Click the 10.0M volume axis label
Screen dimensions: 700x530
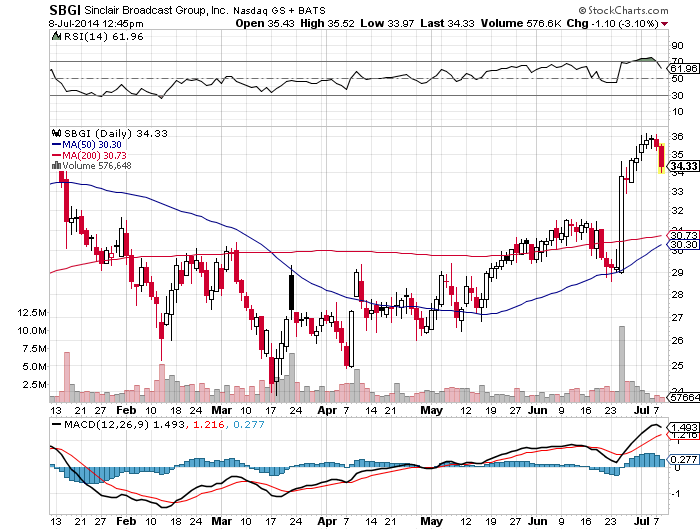[32, 331]
